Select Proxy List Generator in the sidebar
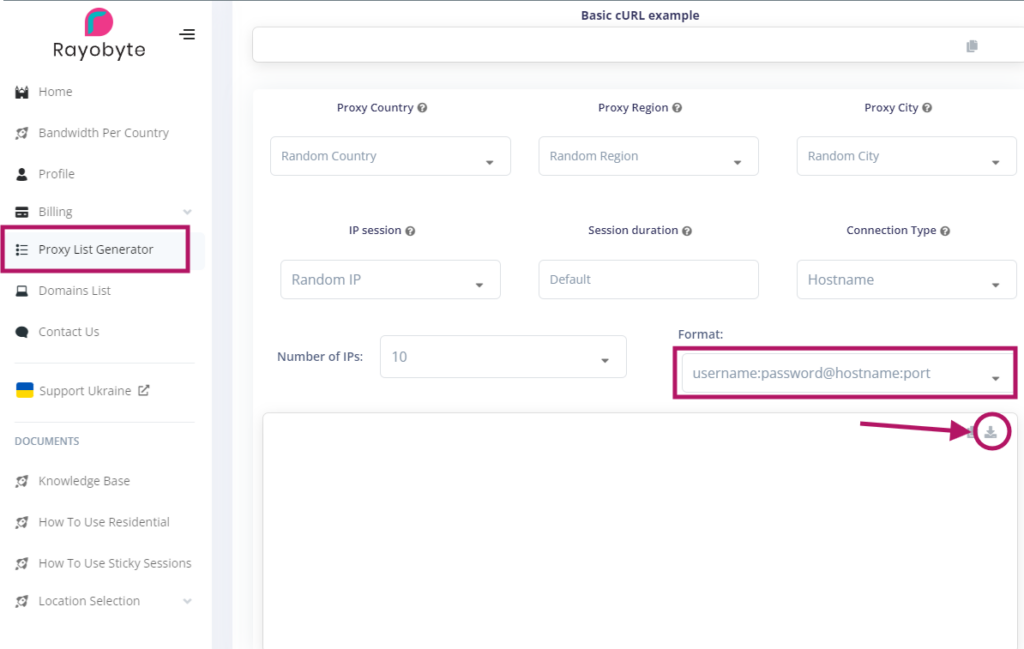 click(96, 250)
